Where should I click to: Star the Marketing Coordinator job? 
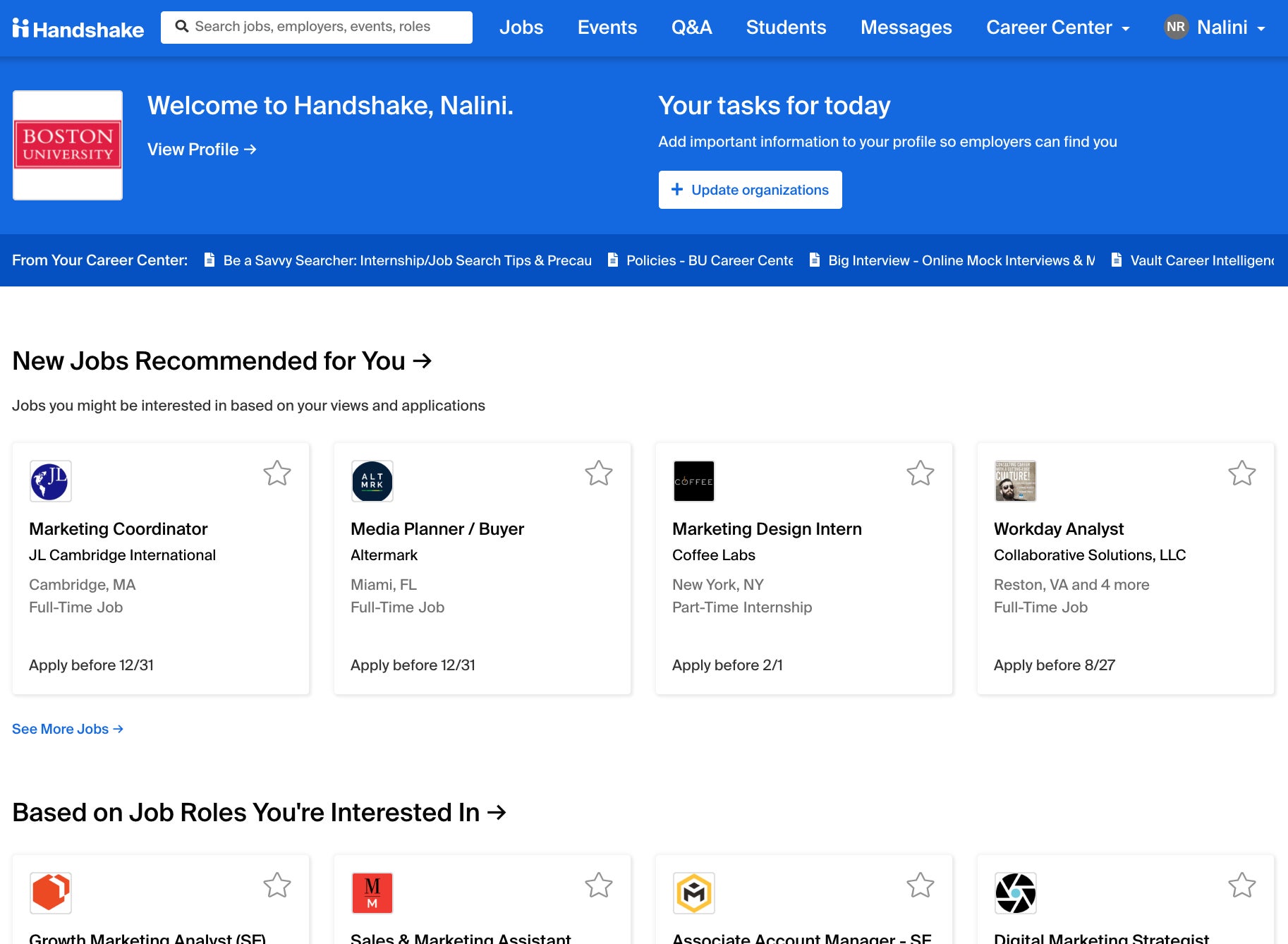pos(277,473)
